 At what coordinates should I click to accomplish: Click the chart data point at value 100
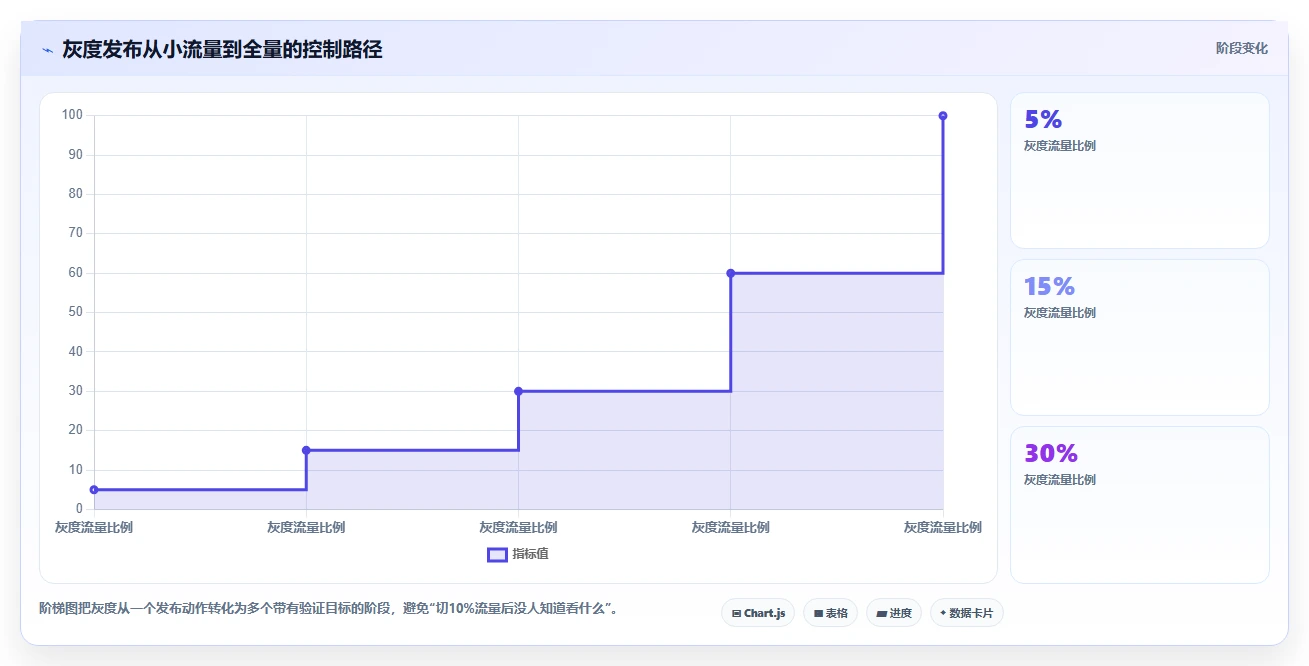[943, 116]
